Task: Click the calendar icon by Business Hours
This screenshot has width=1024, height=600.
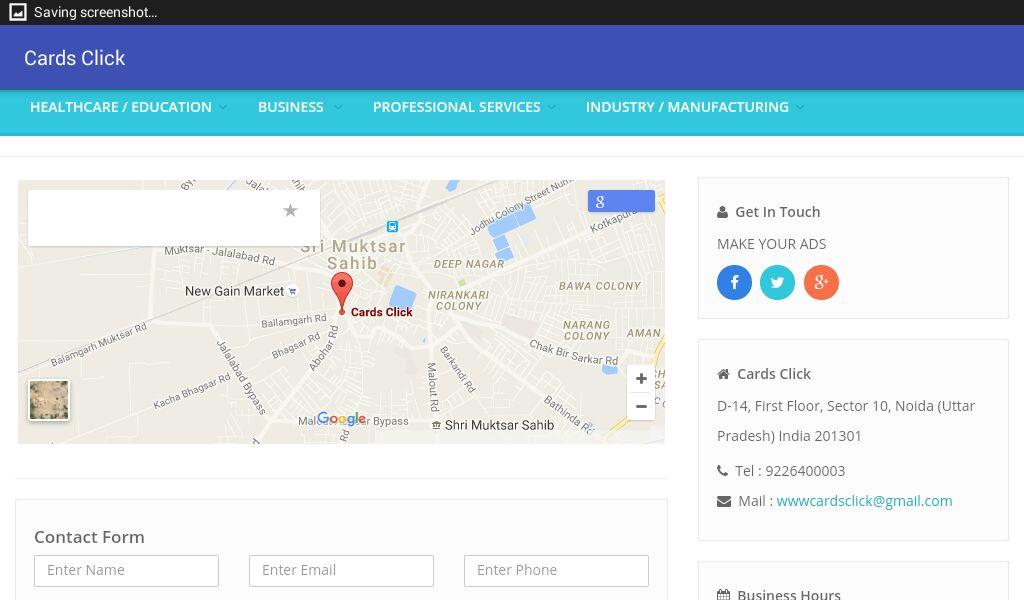Action: 723,595
